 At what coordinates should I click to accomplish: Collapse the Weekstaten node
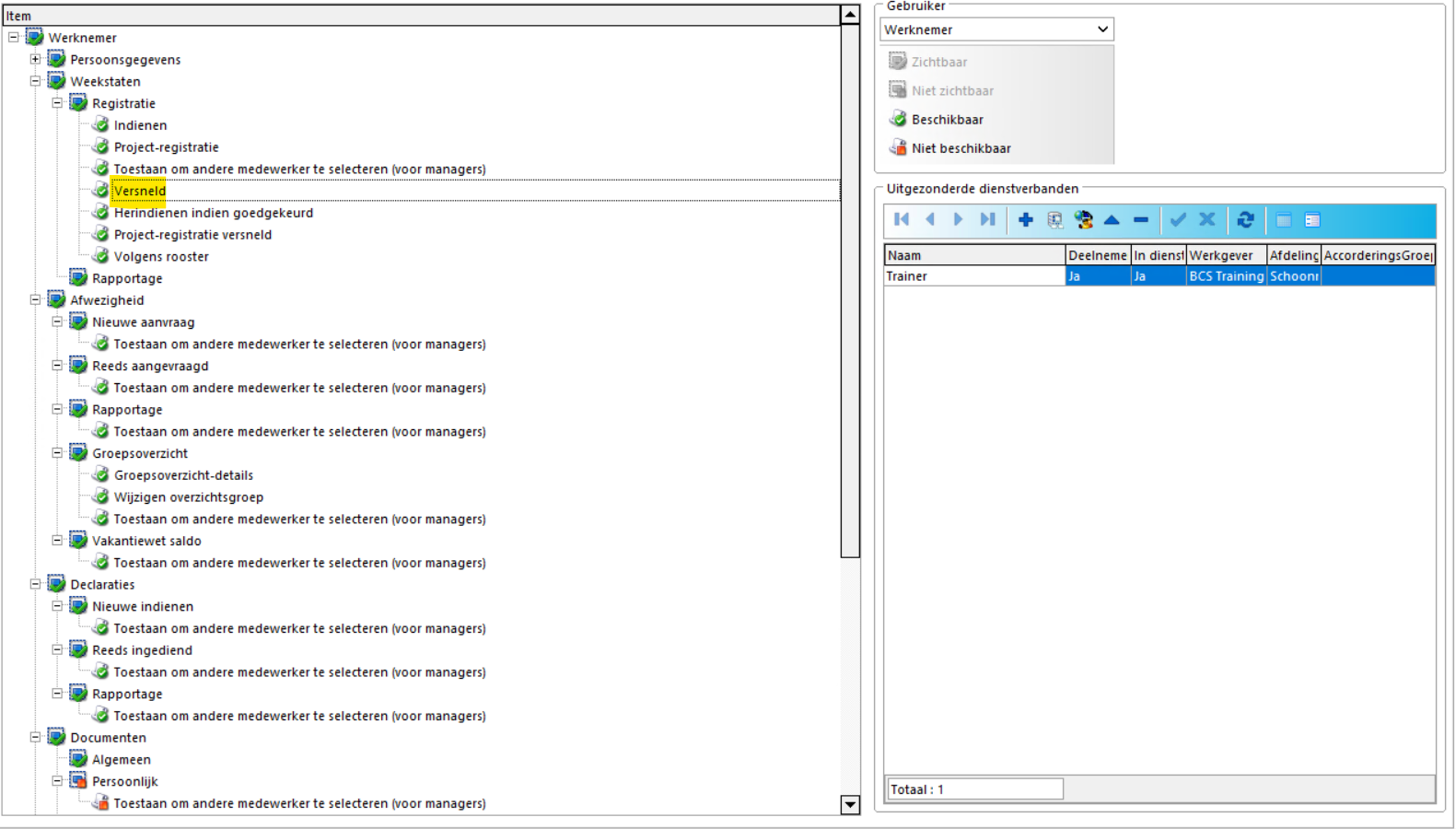coord(35,81)
